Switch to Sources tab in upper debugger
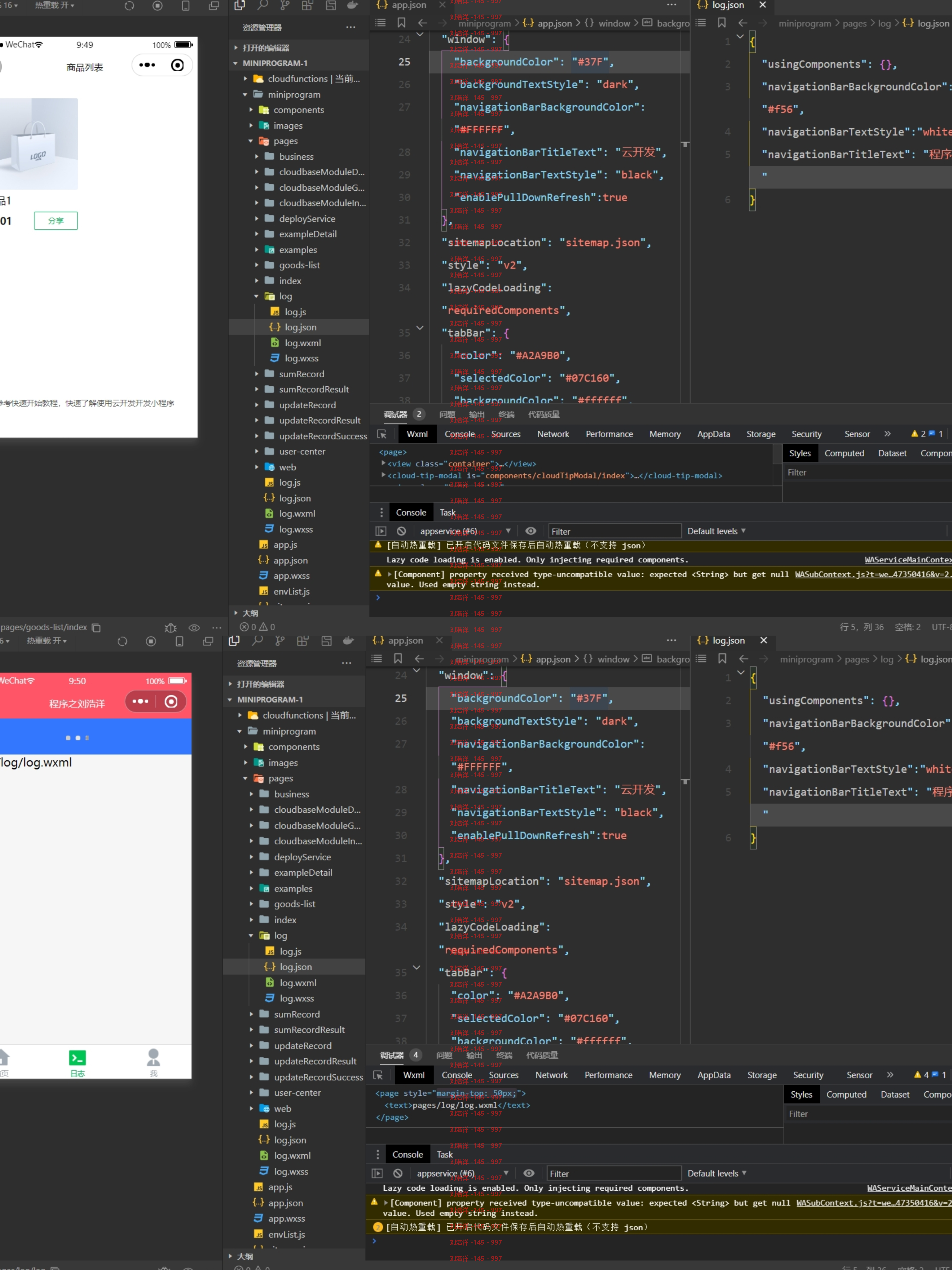 click(x=505, y=434)
